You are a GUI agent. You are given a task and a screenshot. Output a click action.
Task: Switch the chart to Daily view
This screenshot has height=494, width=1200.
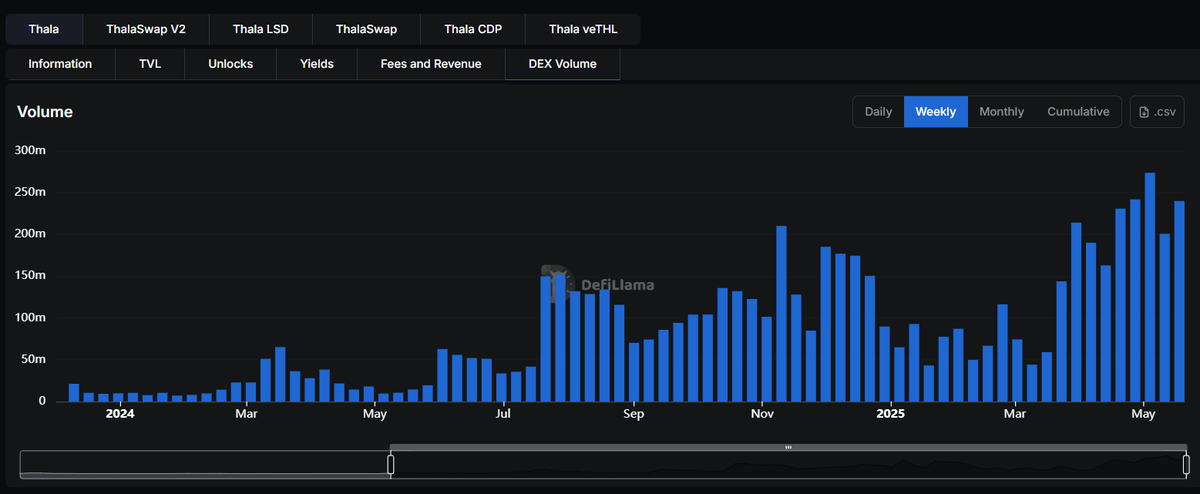click(878, 112)
